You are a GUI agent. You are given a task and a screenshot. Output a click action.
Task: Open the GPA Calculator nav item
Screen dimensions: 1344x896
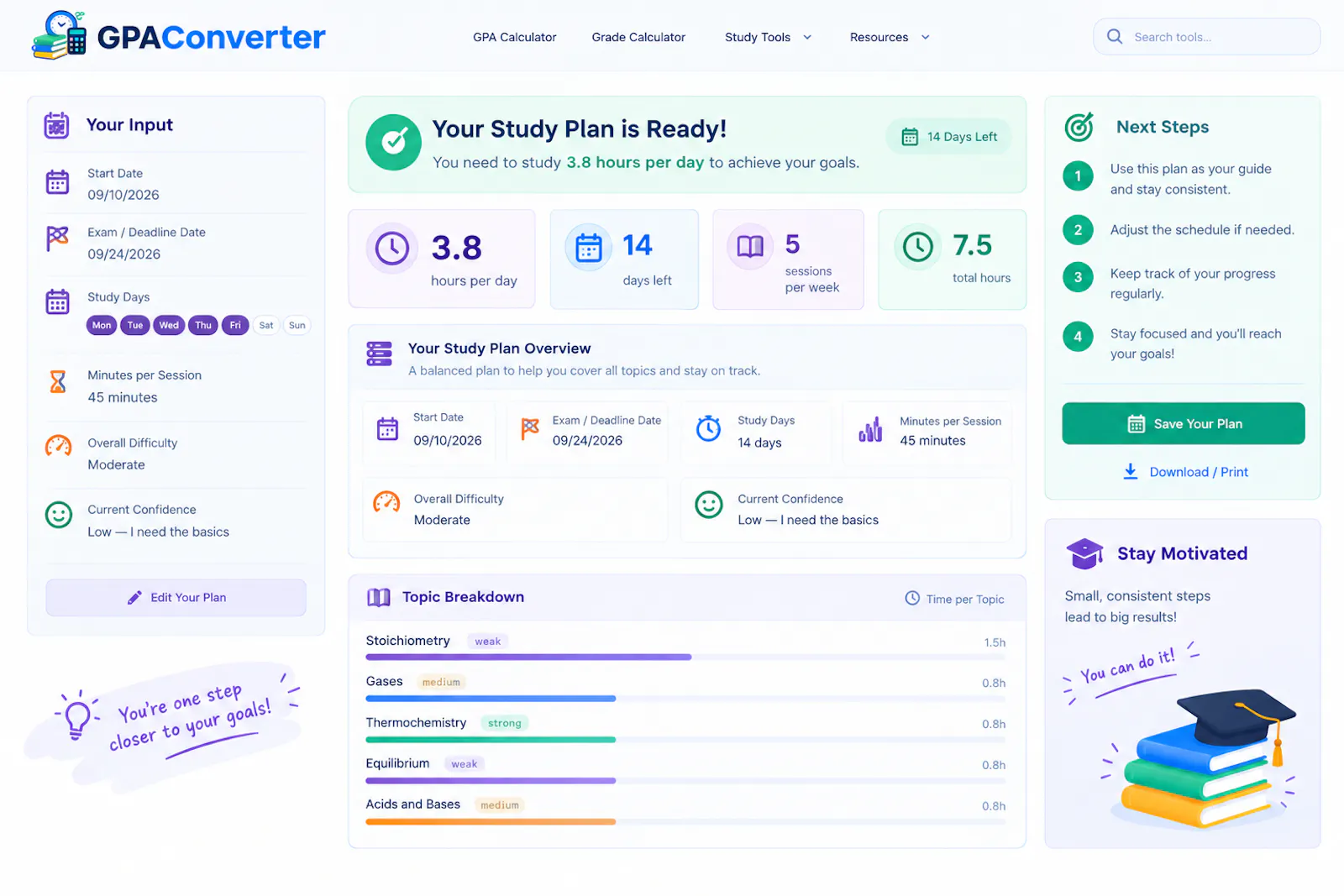pyautogui.click(x=515, y=37)
